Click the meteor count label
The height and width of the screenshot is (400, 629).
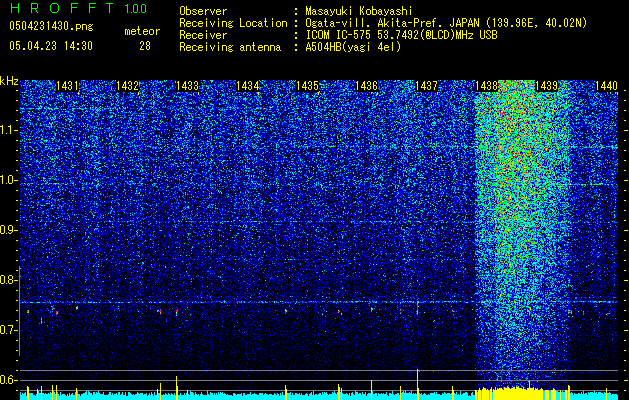[142, 31]
